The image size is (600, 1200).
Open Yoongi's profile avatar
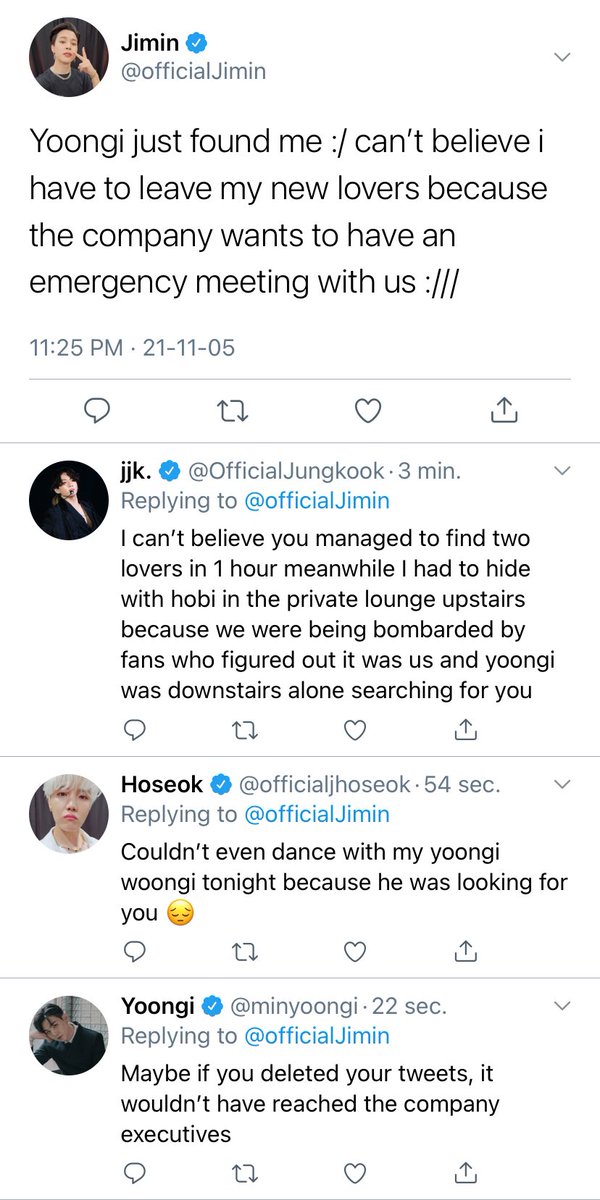point(68,1035)
